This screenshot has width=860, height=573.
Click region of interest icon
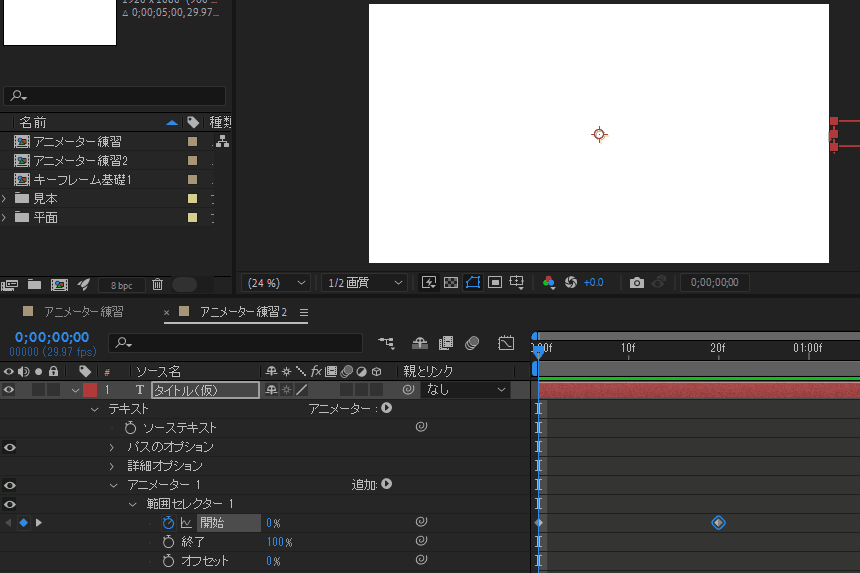tap(495, 282)
